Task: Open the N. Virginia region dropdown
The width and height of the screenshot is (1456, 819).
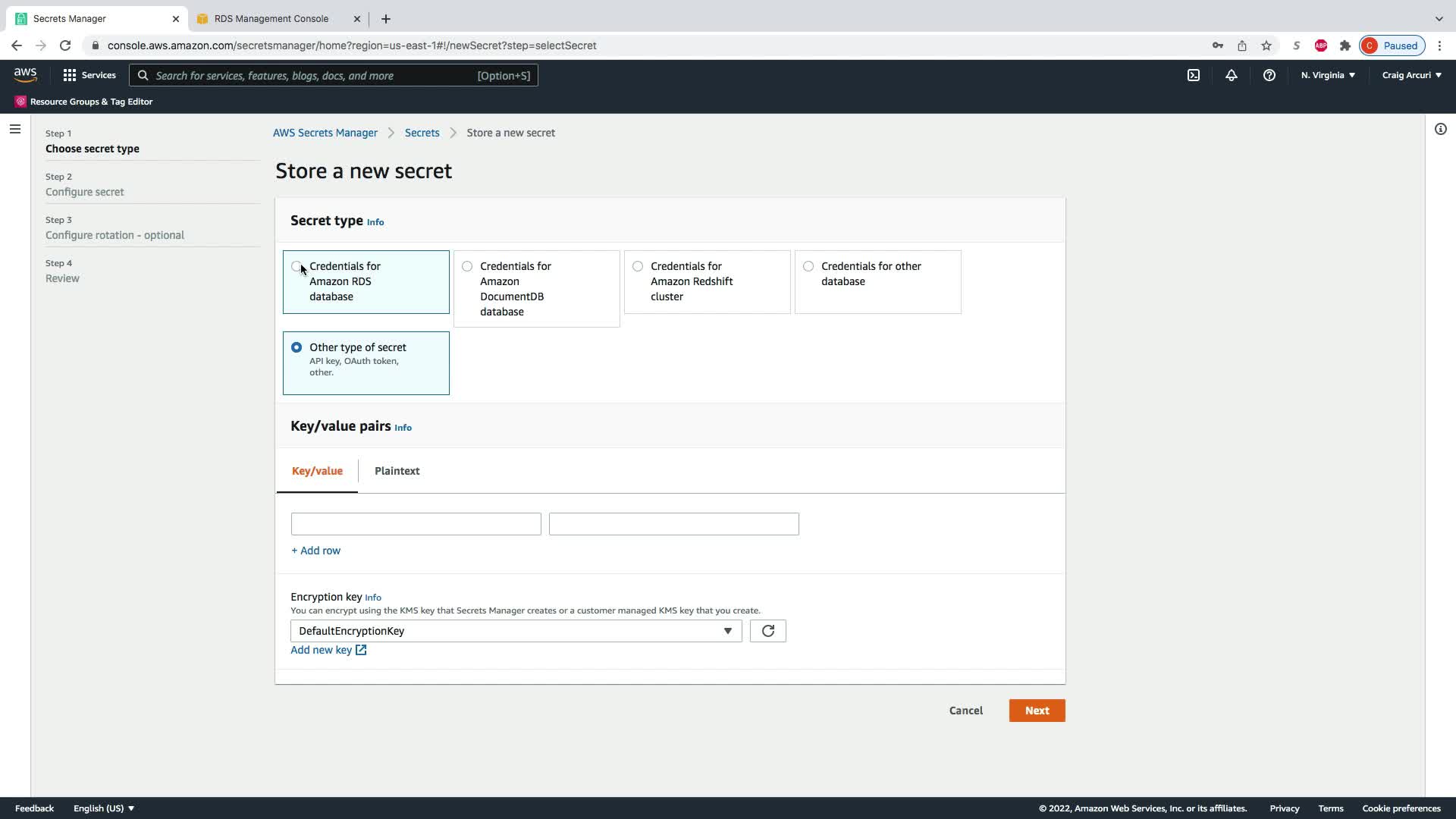Action: (x=1328, y=75)
